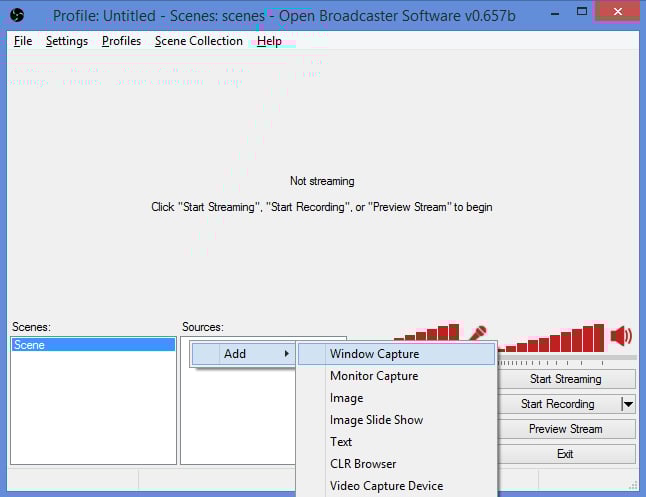Minimize the OBS window

point(555,14)
